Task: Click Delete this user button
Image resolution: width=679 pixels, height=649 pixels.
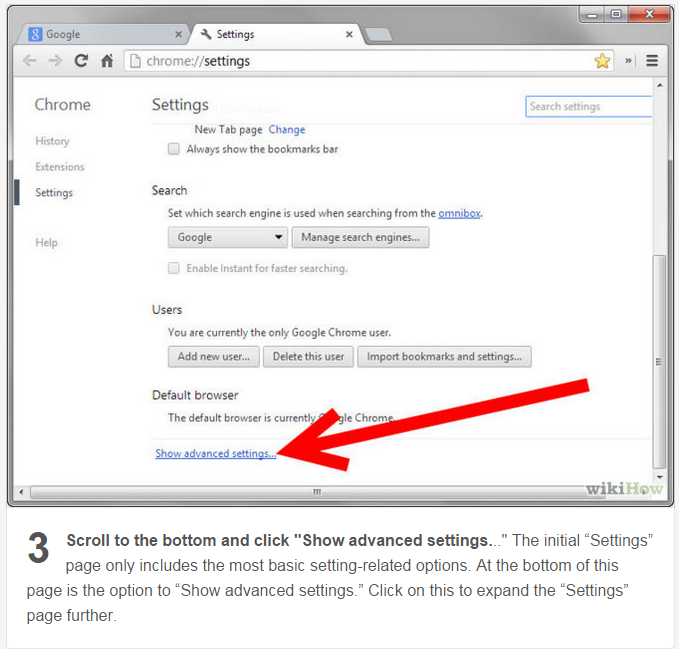Action: (308, 356)
